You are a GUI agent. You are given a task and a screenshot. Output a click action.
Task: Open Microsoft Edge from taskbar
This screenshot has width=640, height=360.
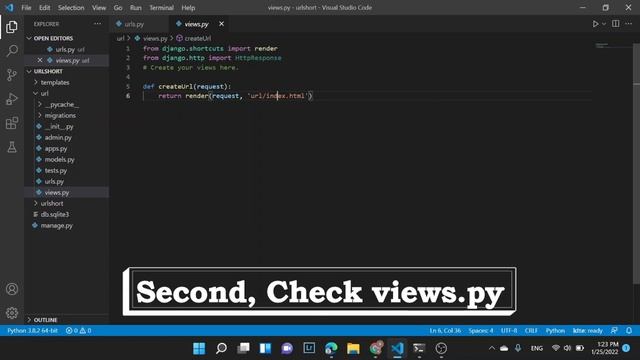point(331,348)
